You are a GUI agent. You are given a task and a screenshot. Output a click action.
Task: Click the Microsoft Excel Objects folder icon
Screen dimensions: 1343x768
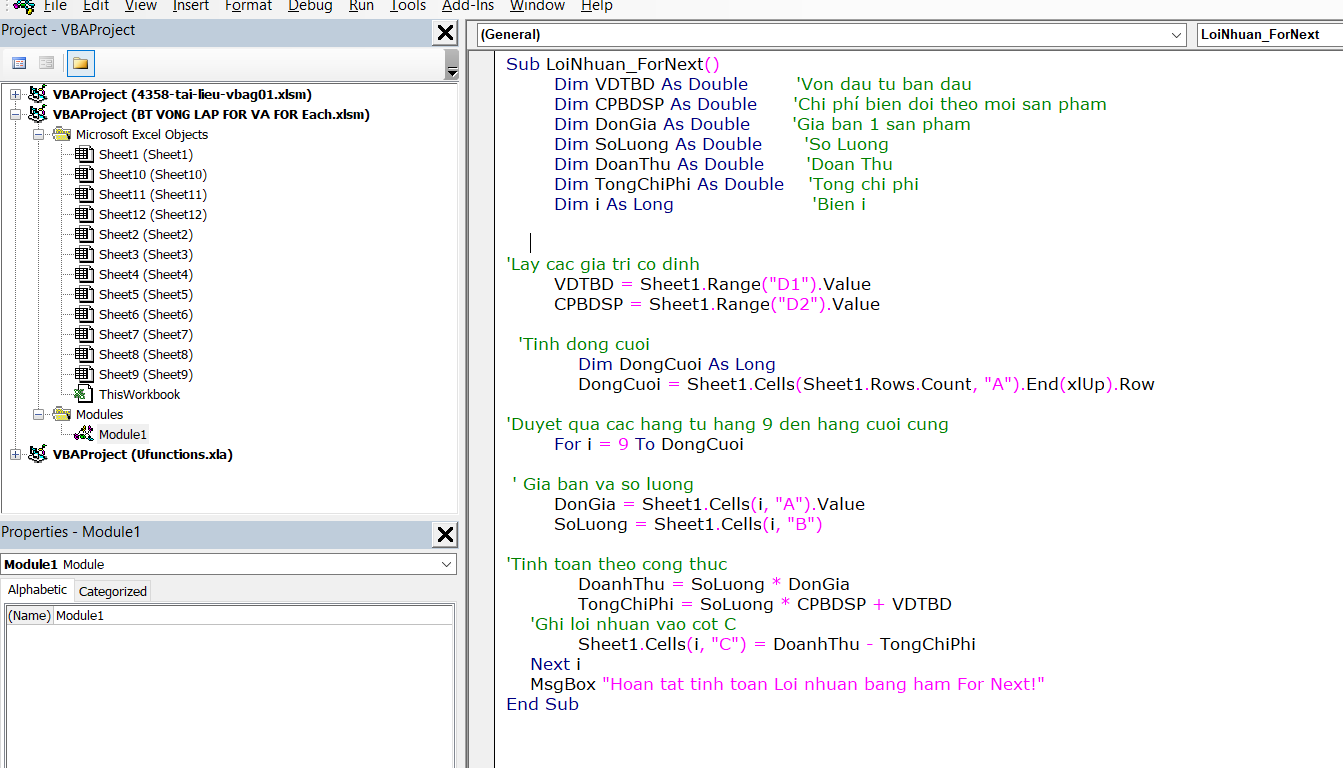[61, 134]
